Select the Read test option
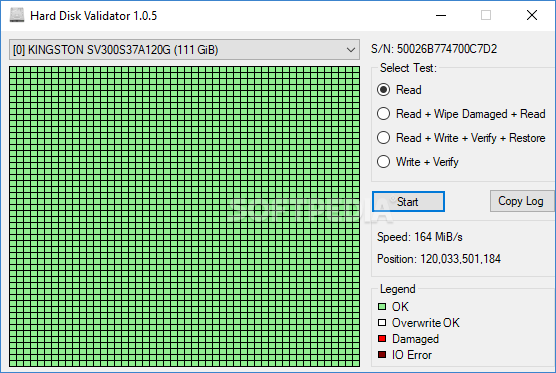 tap(399, 90)
